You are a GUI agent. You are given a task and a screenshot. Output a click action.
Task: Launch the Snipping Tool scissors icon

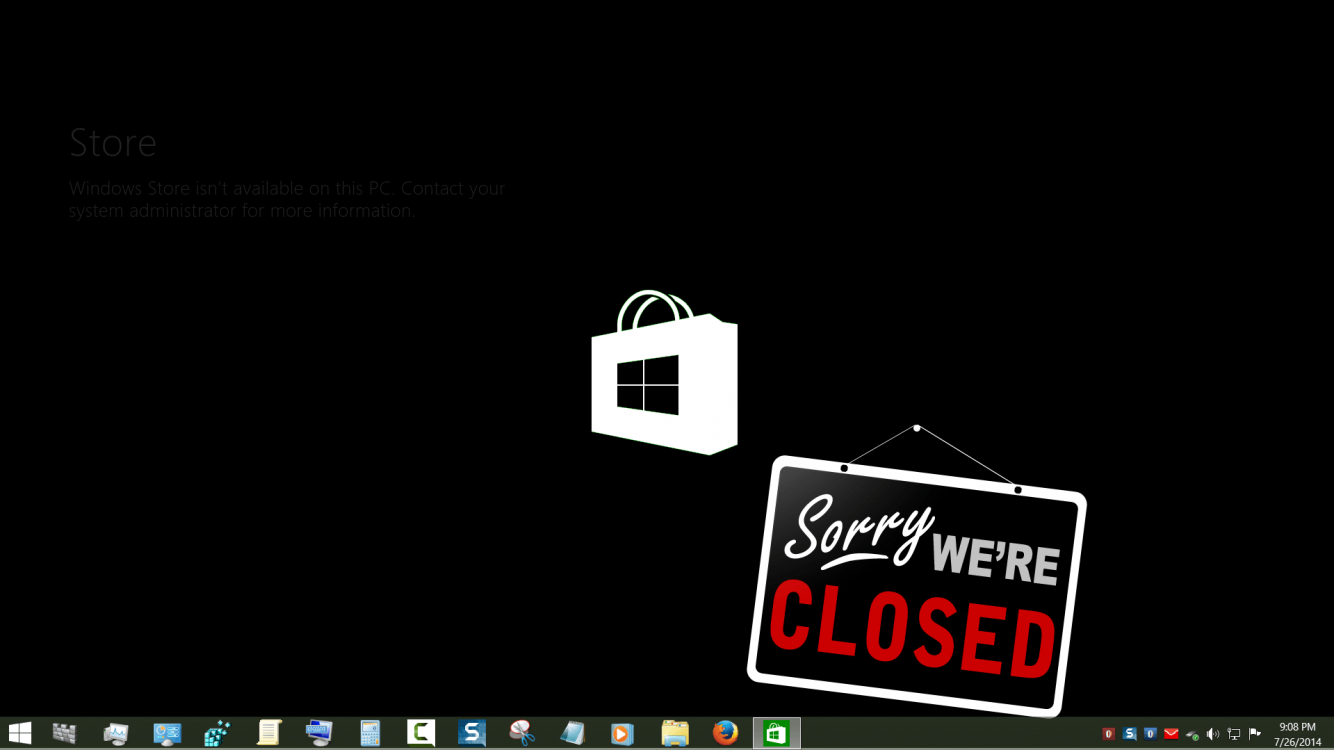(x=522, y=733)
